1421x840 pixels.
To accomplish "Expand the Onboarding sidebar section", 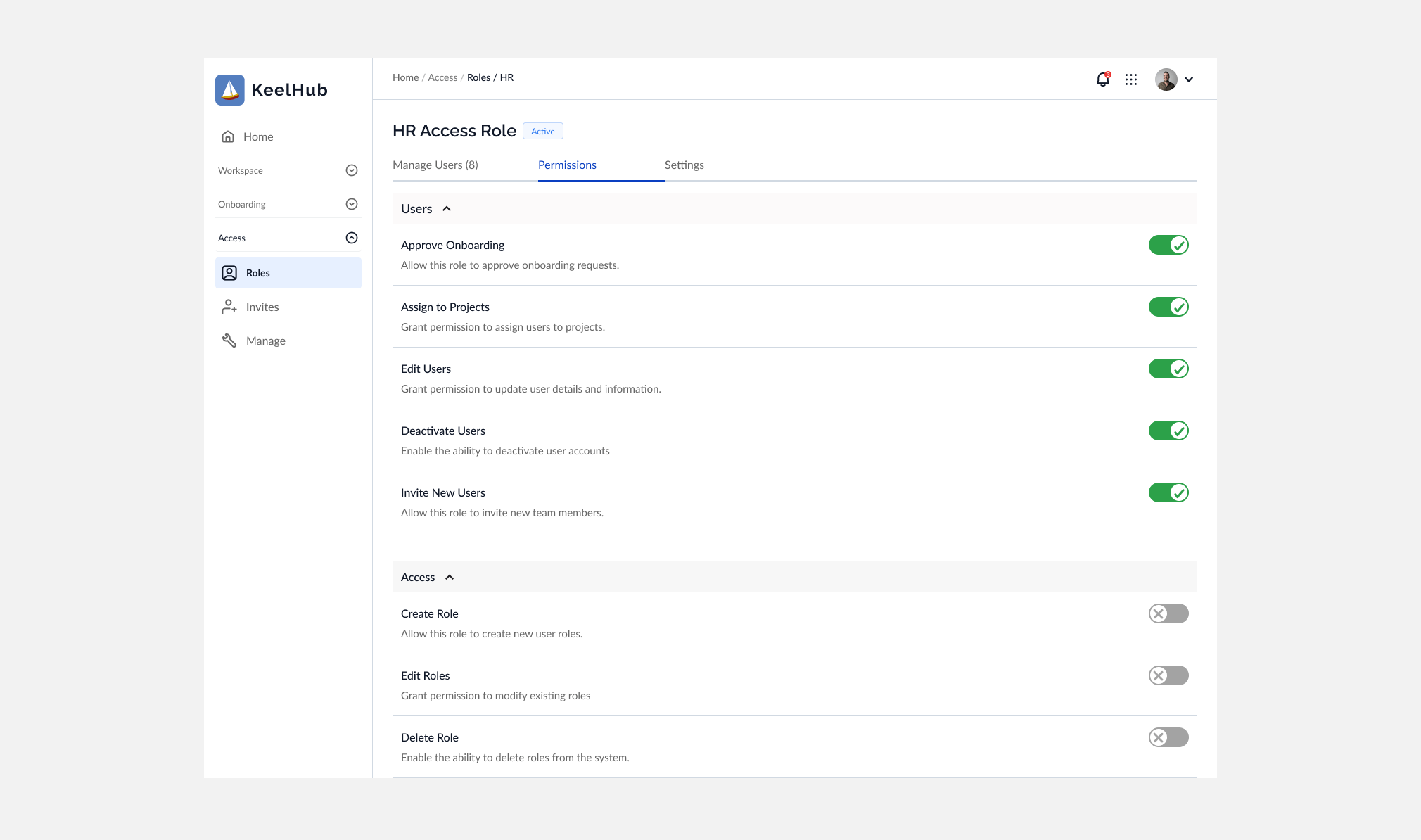I will tap(352, 204).
